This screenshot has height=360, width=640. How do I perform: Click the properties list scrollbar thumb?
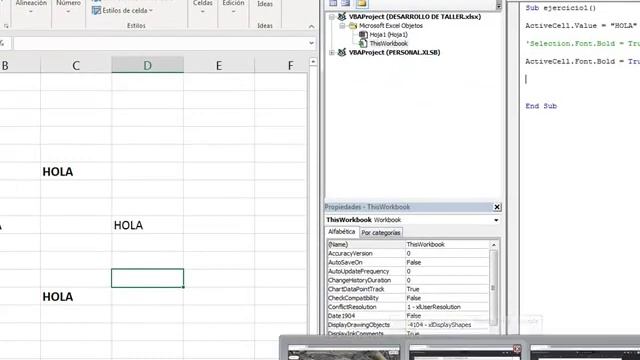pos(493,288)
